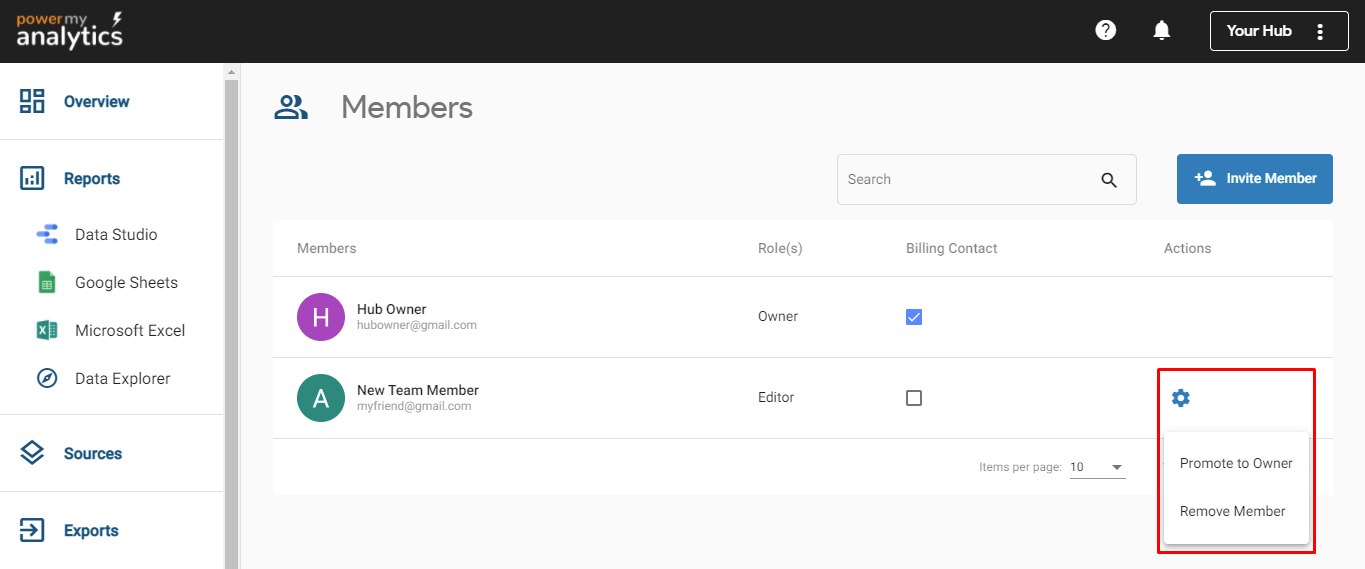Click the Power My Analytics logo
Screen dimensions: 1365x569
[69, 30]
